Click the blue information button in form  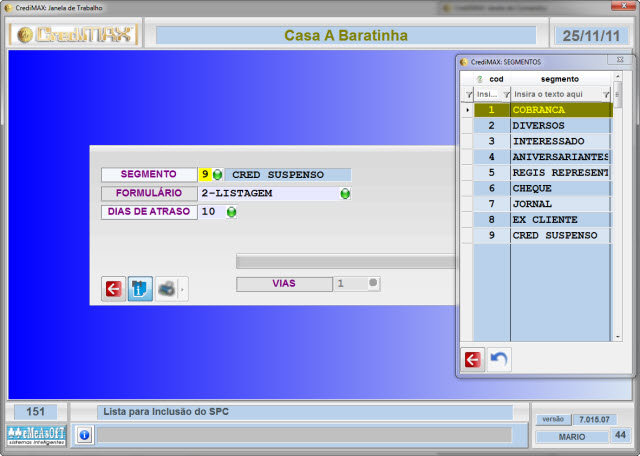click(140, 288)
